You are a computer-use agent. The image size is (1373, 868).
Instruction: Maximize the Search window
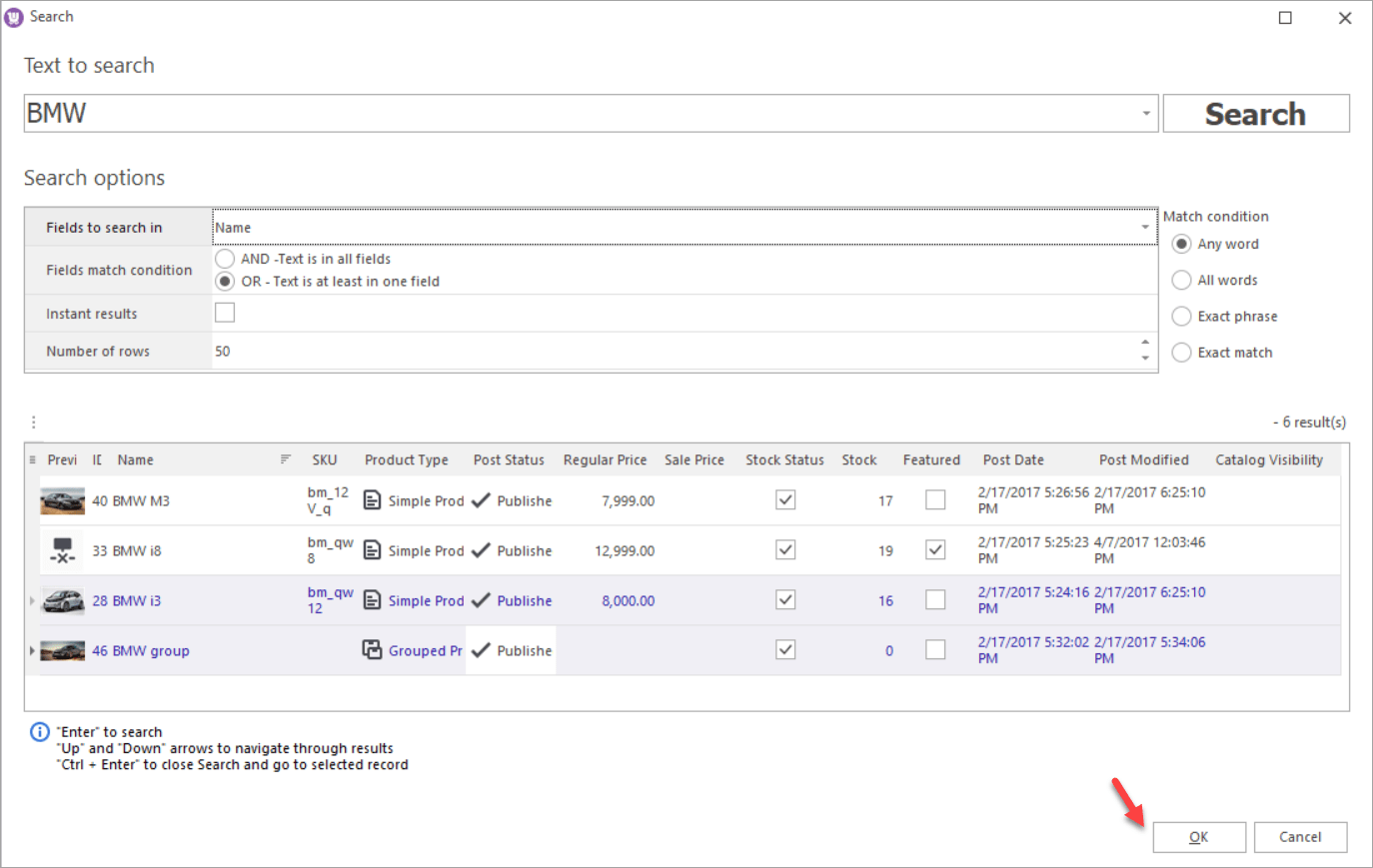[1285, 17]
